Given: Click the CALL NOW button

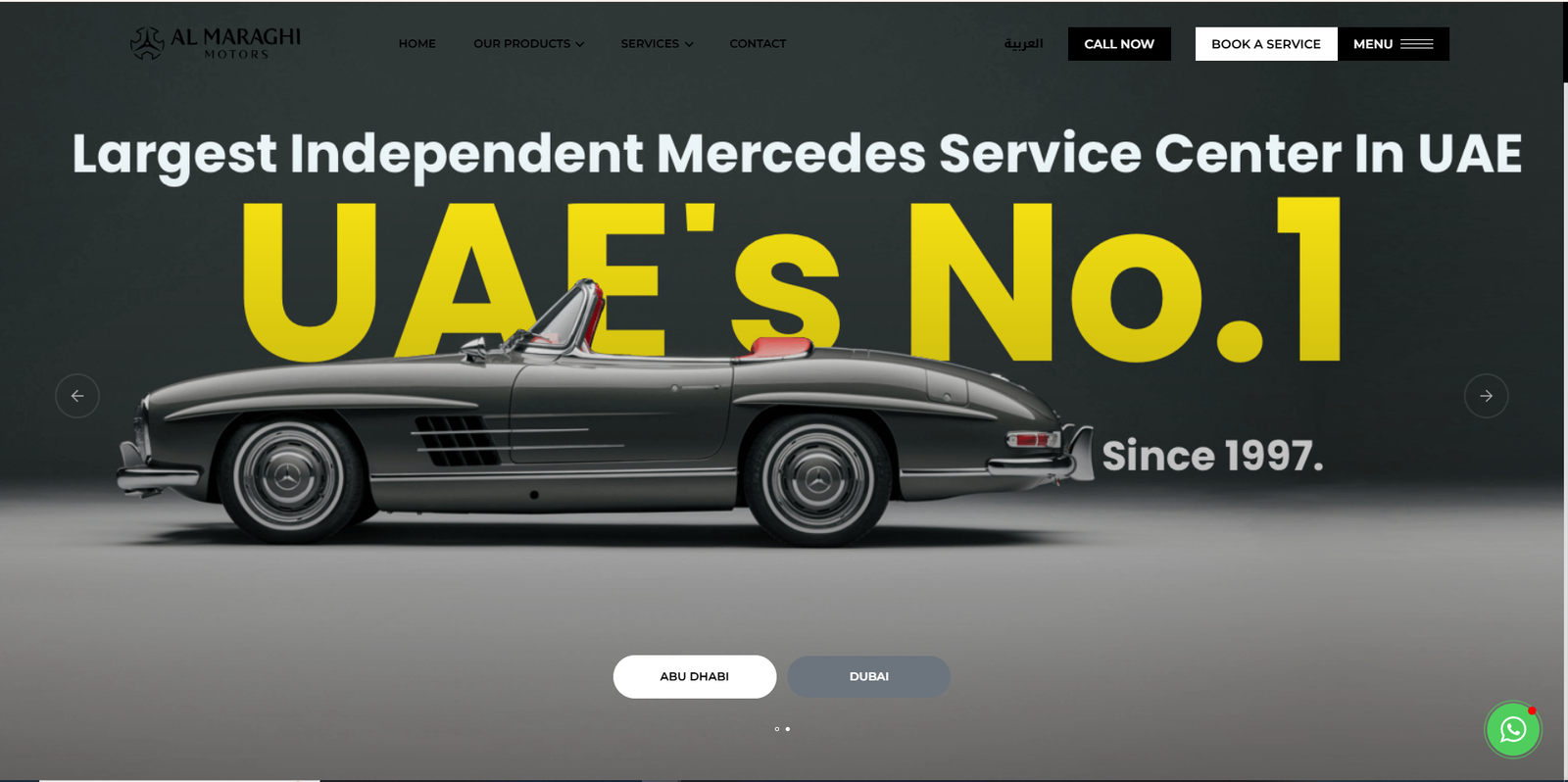Looking at the screenshot, I should point(1119,44).
